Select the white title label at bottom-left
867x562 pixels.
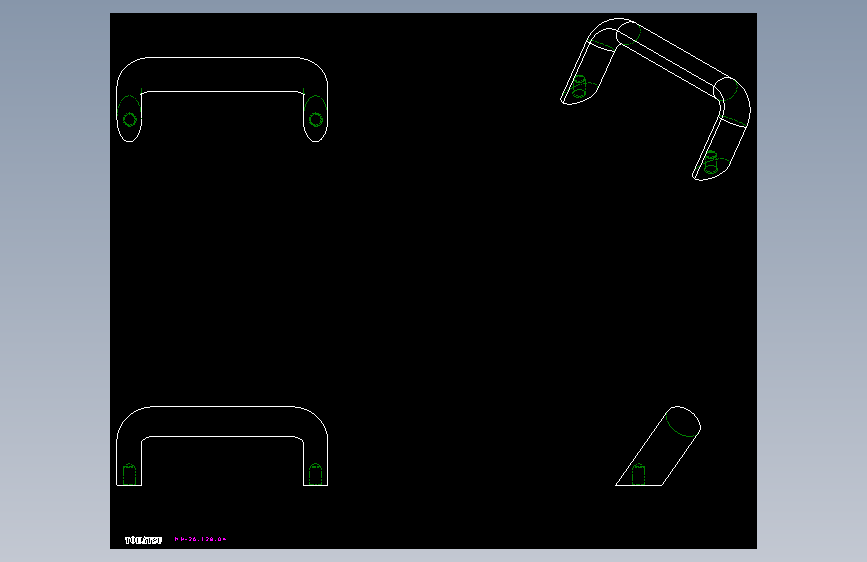(x=143, y=540)
